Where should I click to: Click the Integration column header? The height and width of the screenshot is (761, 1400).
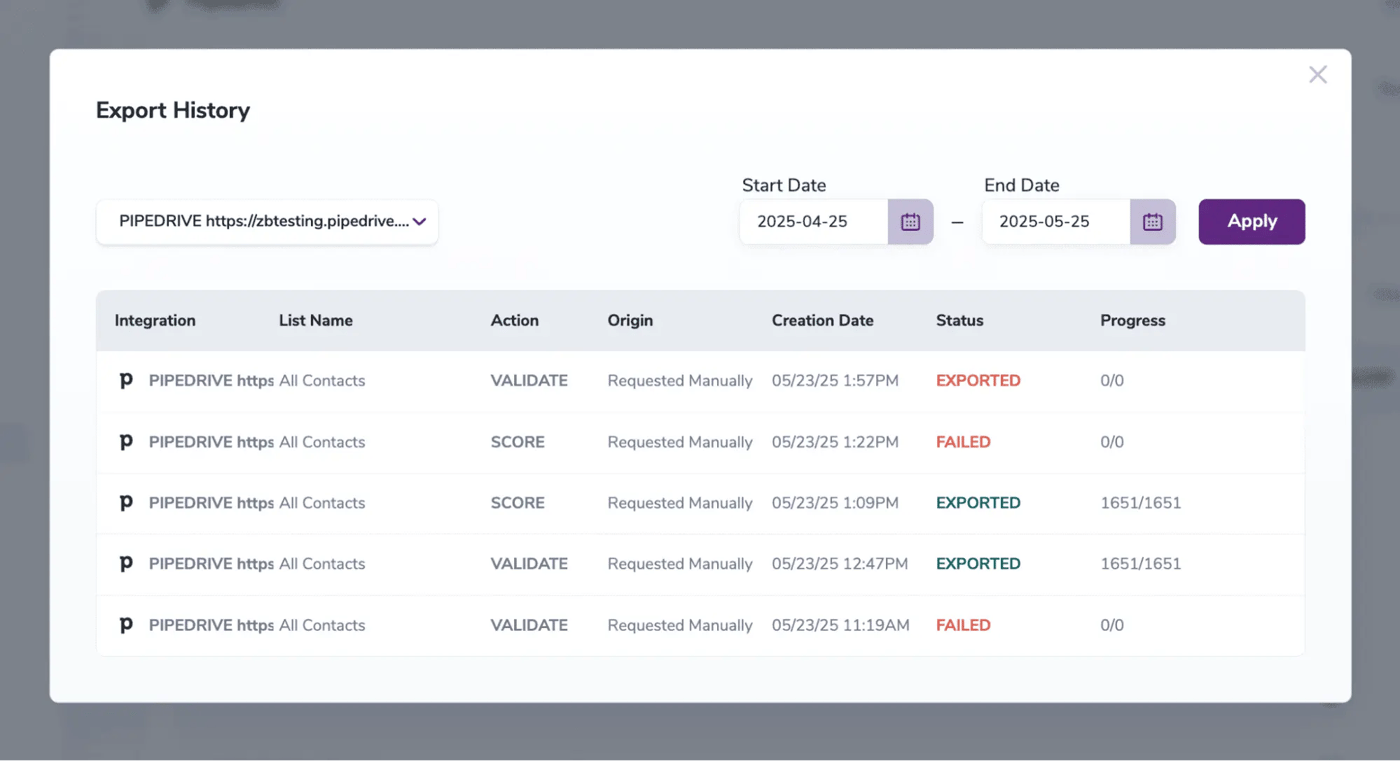click(x=155, y=321)
